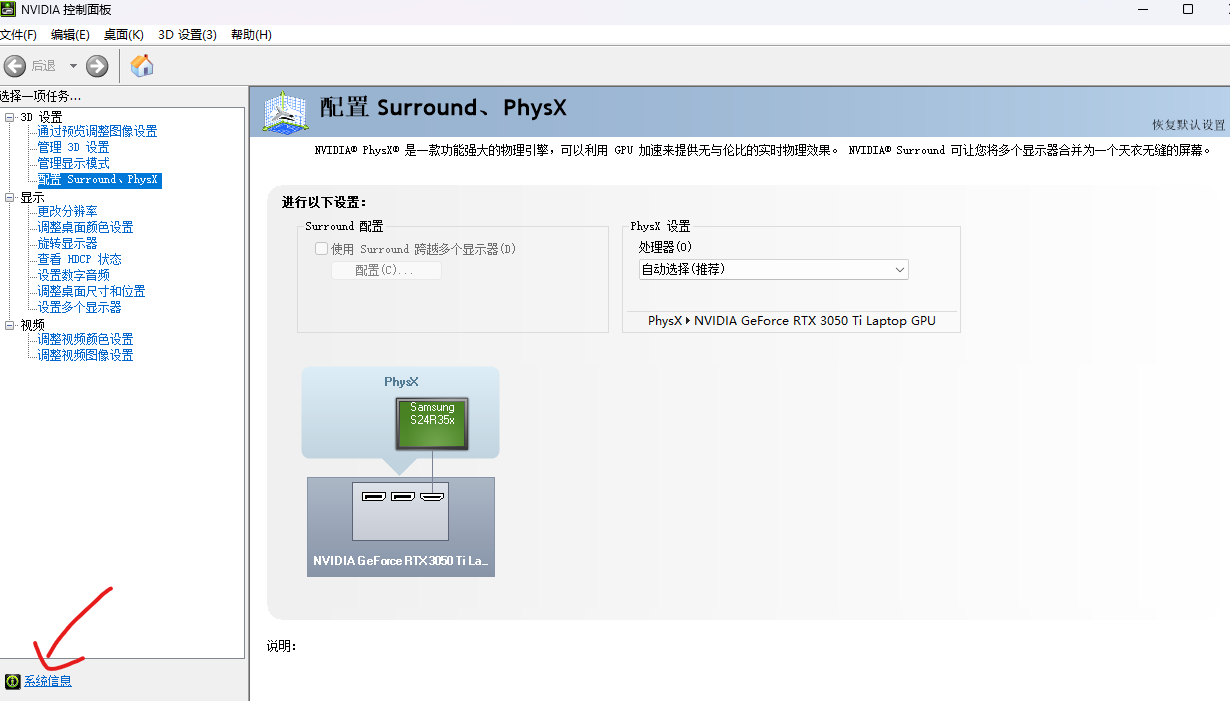Open the Back history dropdown arrow

pyautogui.click(x=73, y=66)
